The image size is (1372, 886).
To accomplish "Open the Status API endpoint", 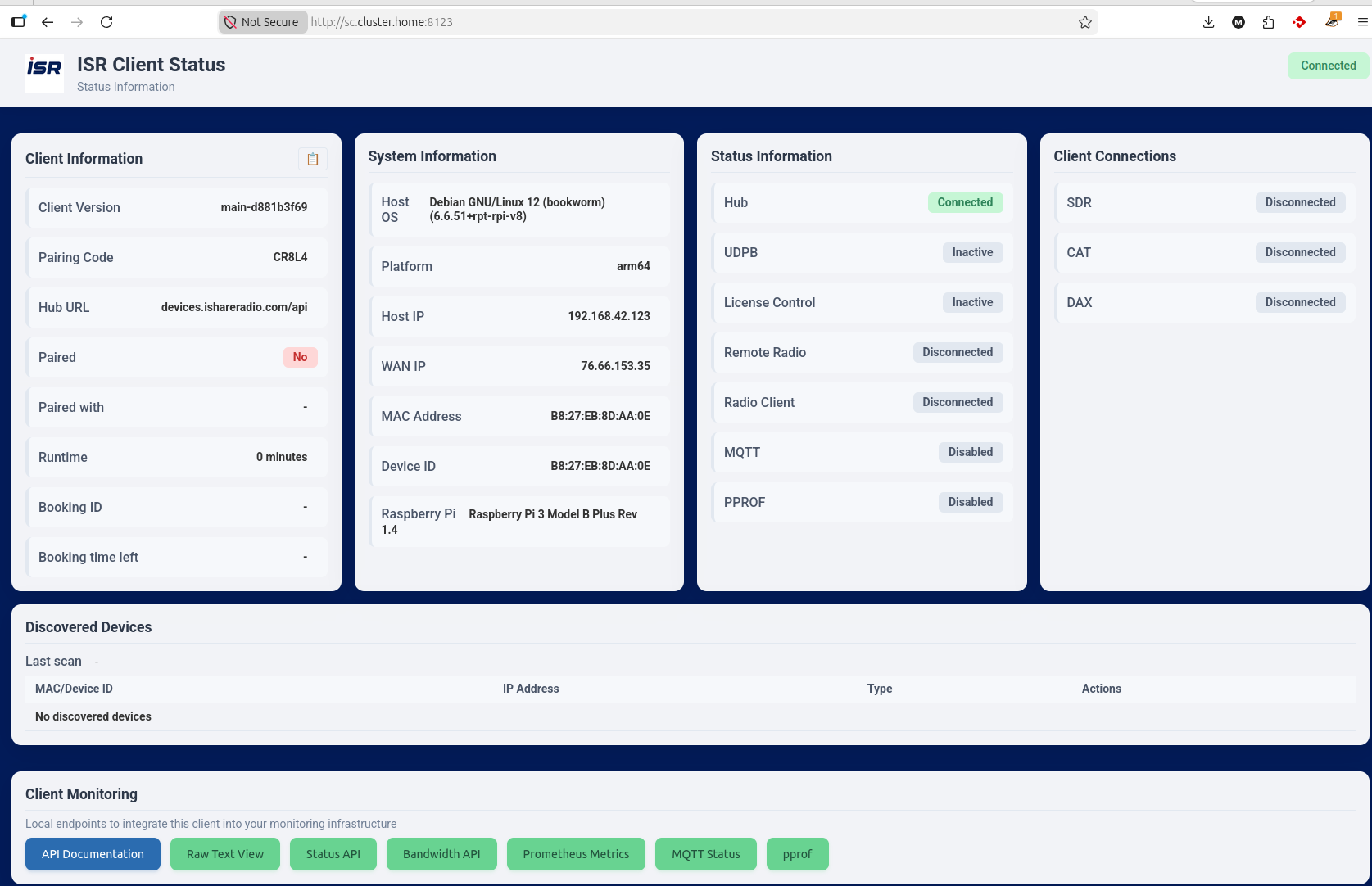I will pyautogui.click(x=333, y=854).
